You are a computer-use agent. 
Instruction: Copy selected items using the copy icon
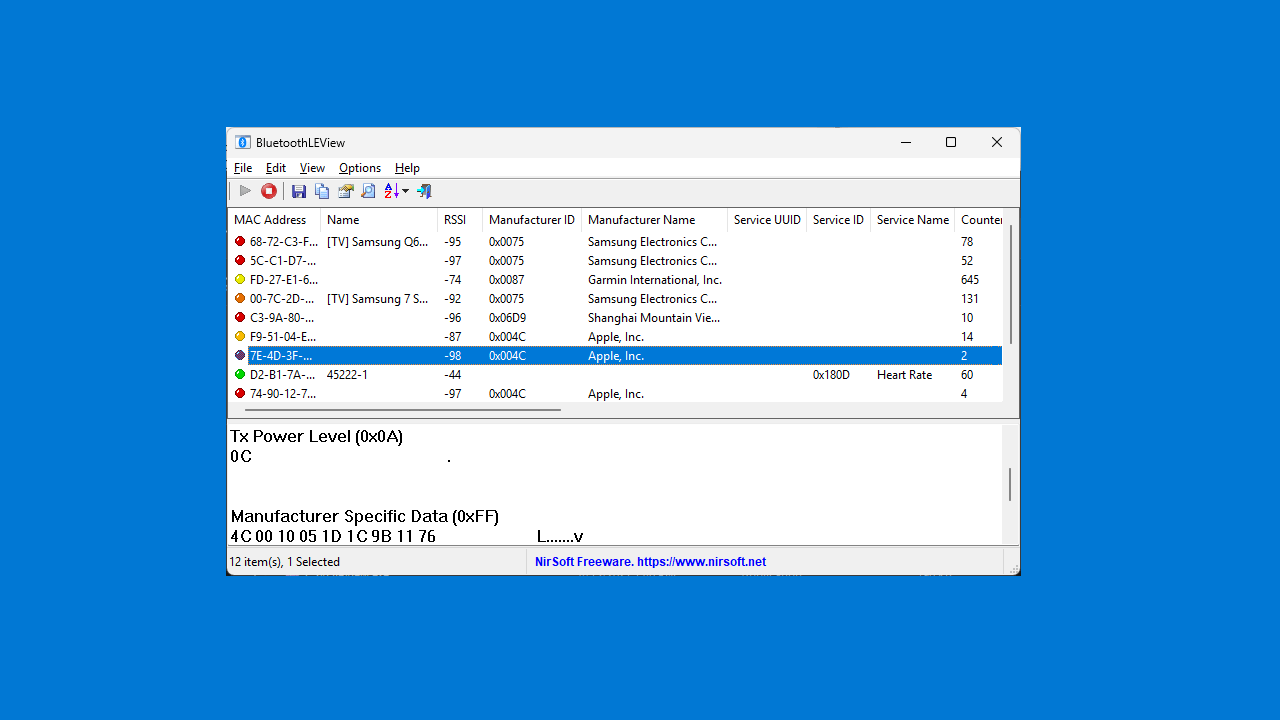pos(322,191)
